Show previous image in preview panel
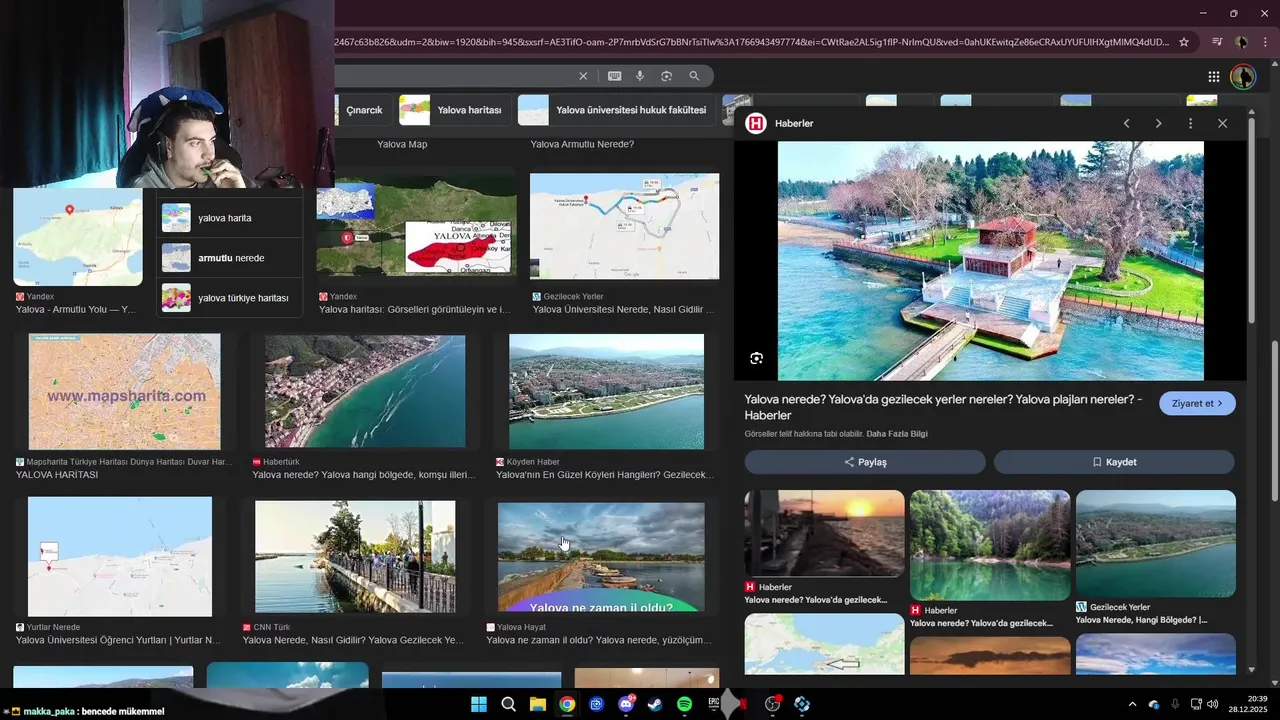 (x=1127, y=123)
